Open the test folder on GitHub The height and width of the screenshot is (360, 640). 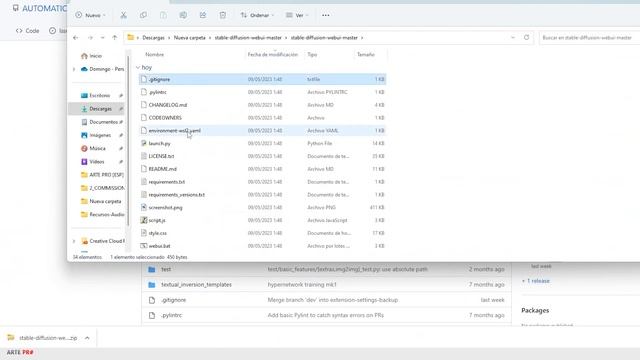[166, 269]
